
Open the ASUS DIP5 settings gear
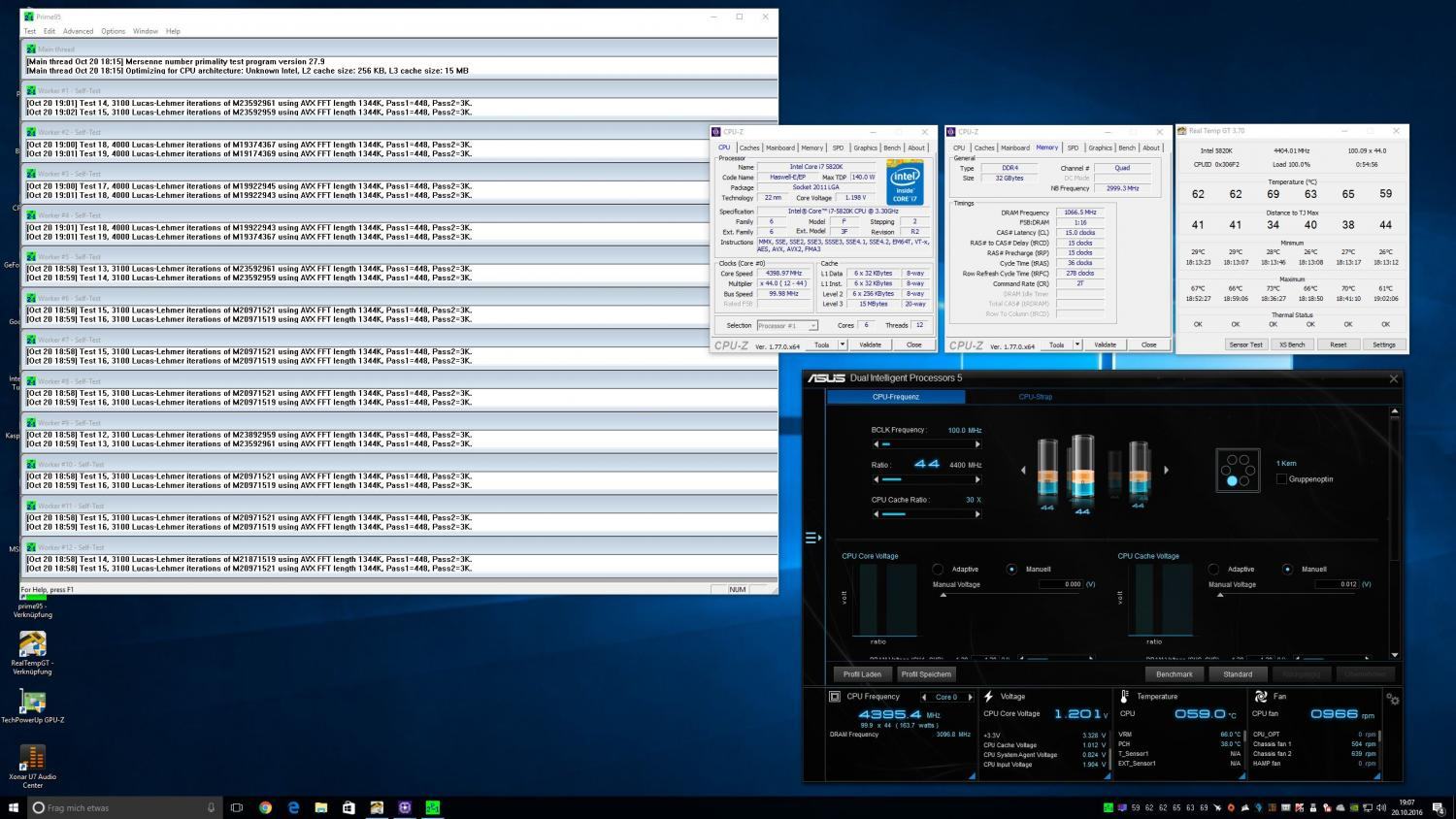[1393, 699]
